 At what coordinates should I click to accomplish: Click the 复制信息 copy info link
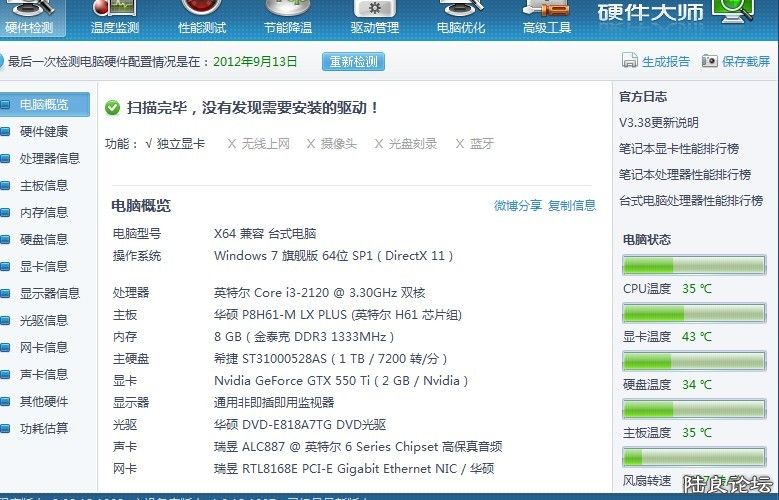click(572, 206)
